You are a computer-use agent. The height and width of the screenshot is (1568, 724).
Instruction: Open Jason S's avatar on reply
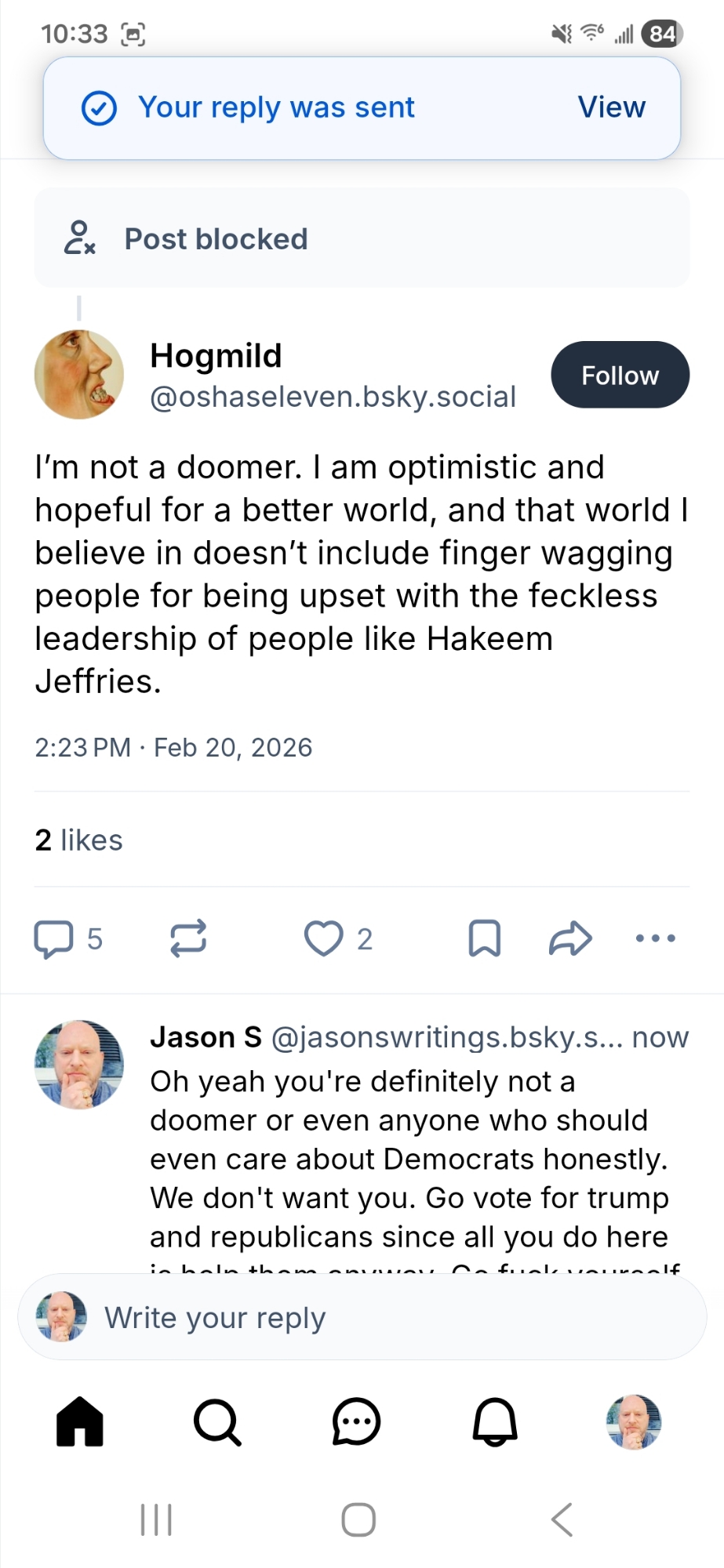point(79,1064)
